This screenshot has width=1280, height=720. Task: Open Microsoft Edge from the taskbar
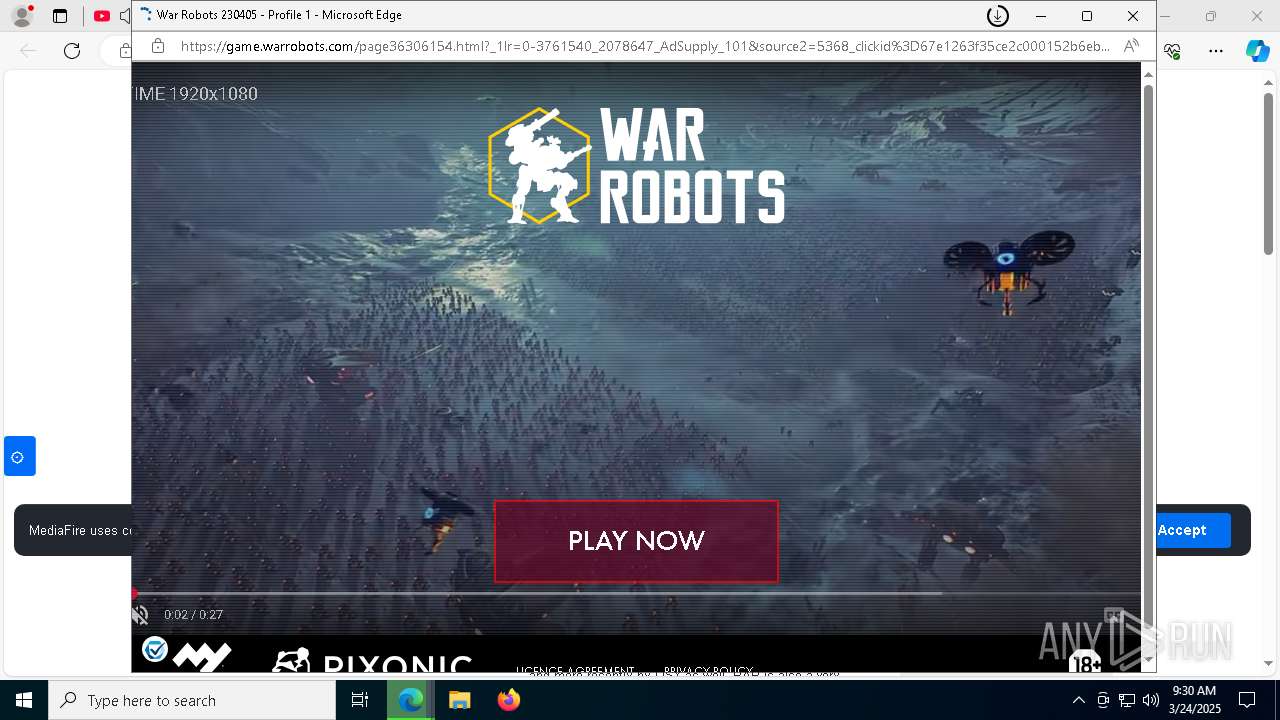click(411, 700)
